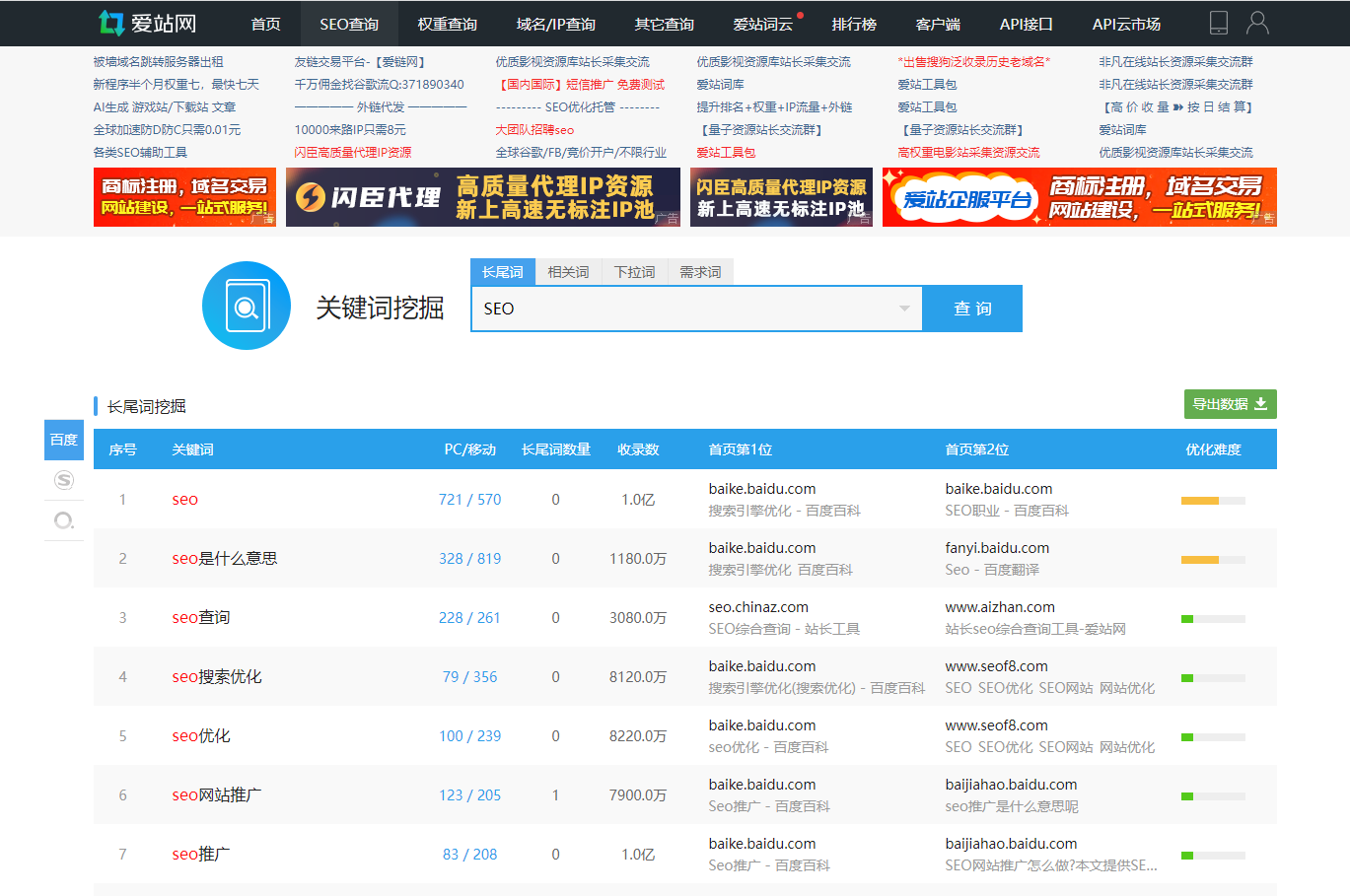Click the 爱站网 logo
Viewport: 1350px width, 896px height.
coord(147,23)
